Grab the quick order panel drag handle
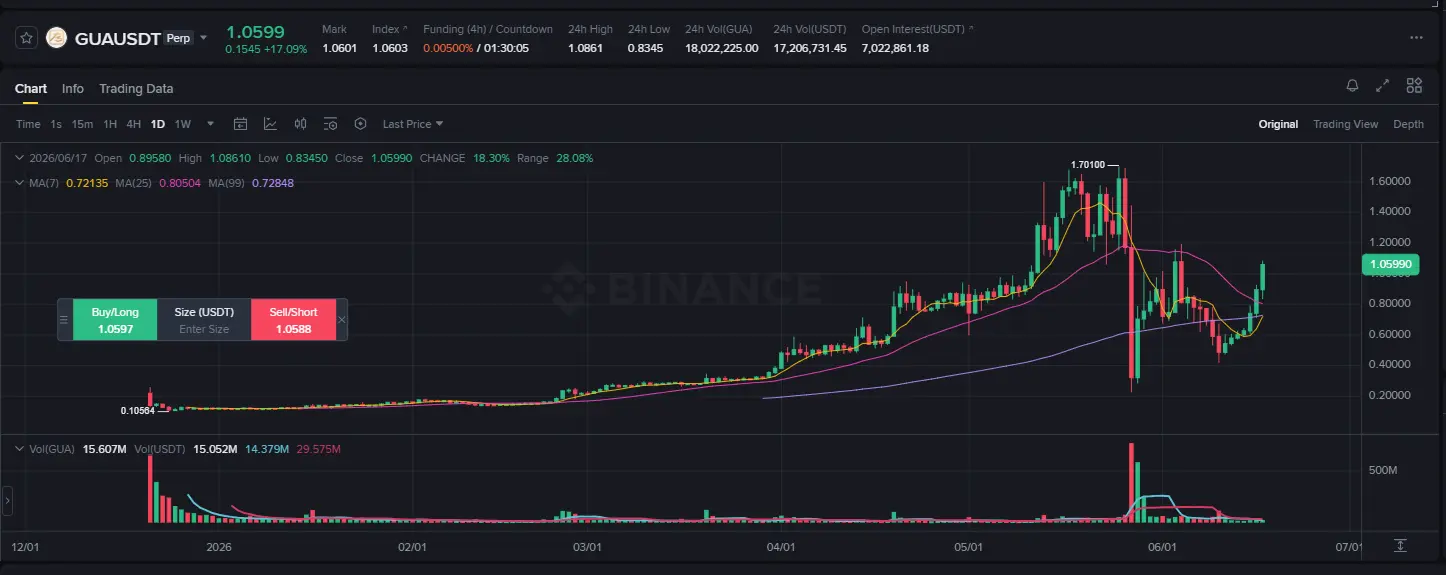 click(64, 320)
